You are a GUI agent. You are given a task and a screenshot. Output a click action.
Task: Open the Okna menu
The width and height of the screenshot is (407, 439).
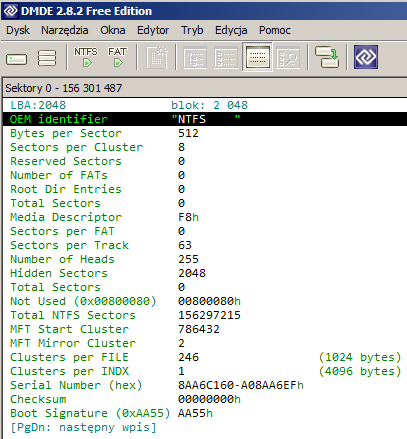[113, 30]
